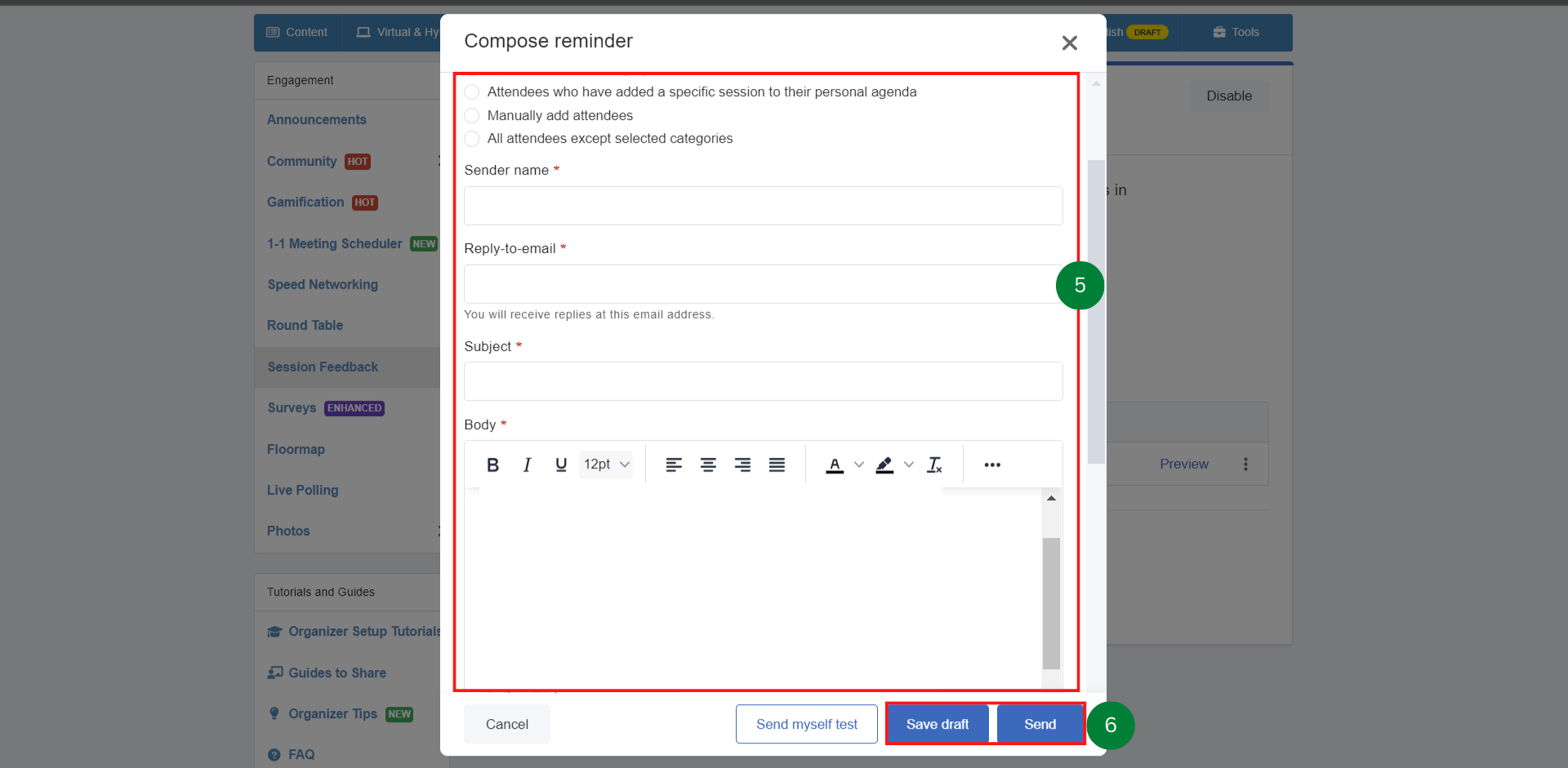The image size is (1568, 768).
Task: Justify the body text
Action: point(777,464)
